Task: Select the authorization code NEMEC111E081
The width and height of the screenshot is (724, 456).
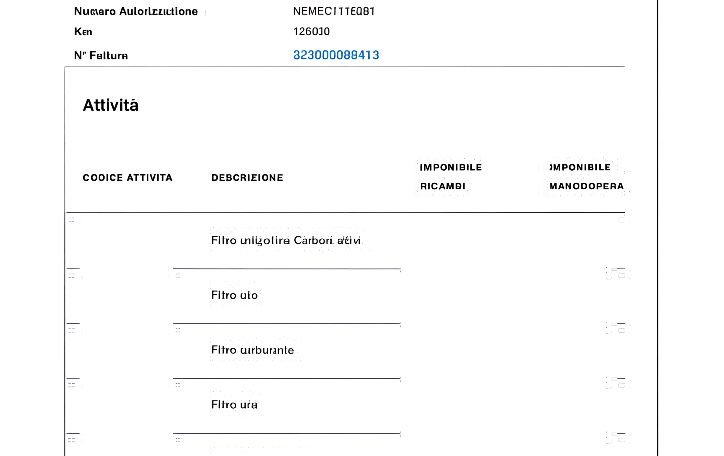Action: [334, 11]
